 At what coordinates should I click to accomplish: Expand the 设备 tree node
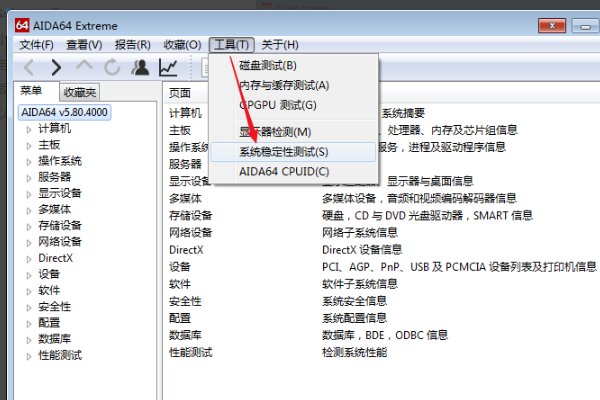29,275
